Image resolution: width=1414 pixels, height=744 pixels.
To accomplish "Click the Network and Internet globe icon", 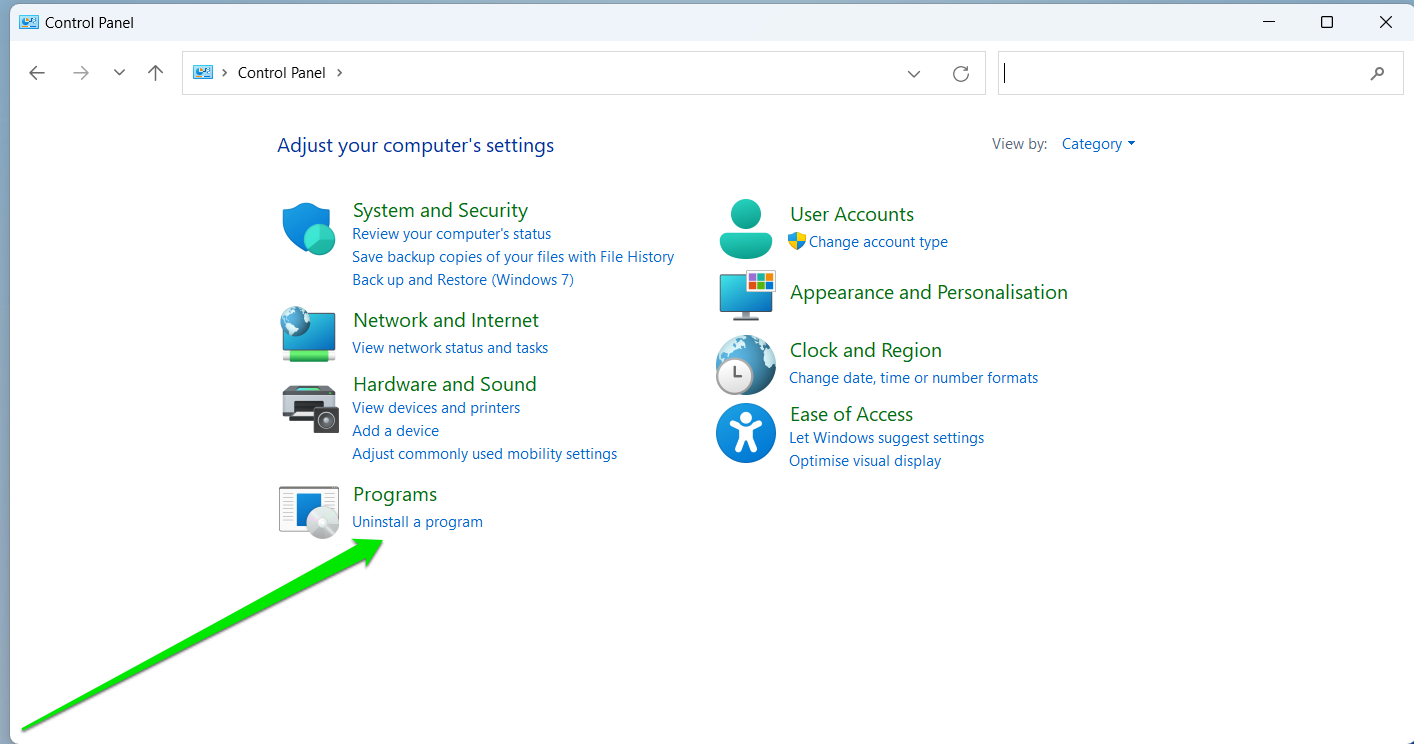I will coord(308,334).
